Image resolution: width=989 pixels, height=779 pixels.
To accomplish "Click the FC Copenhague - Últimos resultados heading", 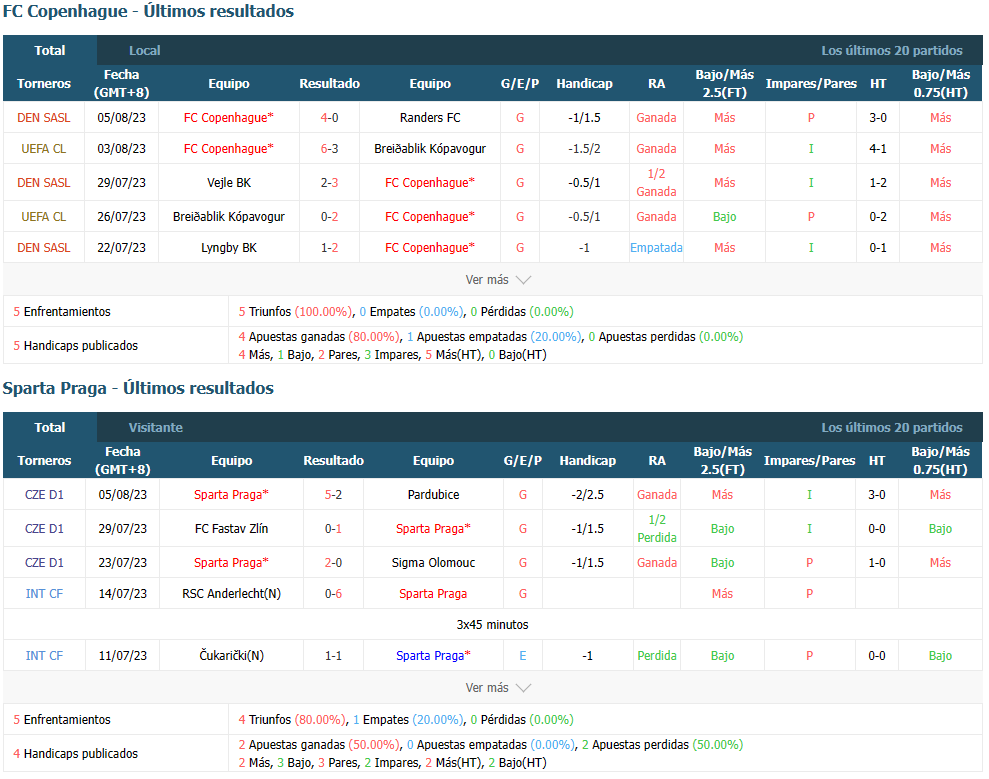I will [x=148, y=11].
